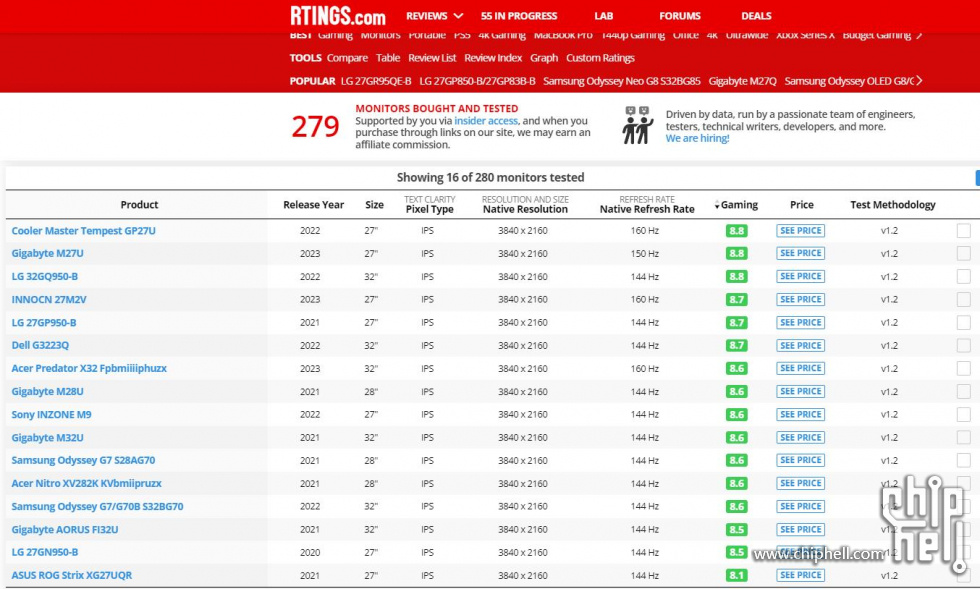Click the 8.7 score for Dell G3223Q
Screen dimensions: 980x589
point(736,345)
